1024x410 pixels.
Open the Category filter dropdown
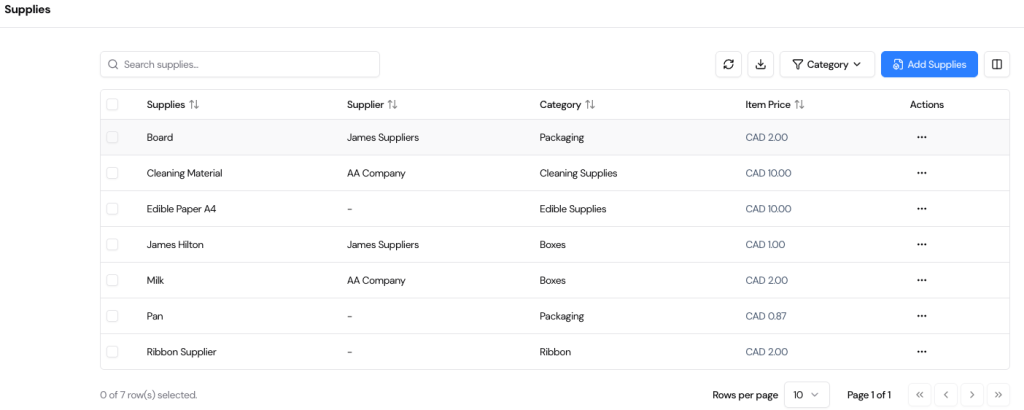827,65
